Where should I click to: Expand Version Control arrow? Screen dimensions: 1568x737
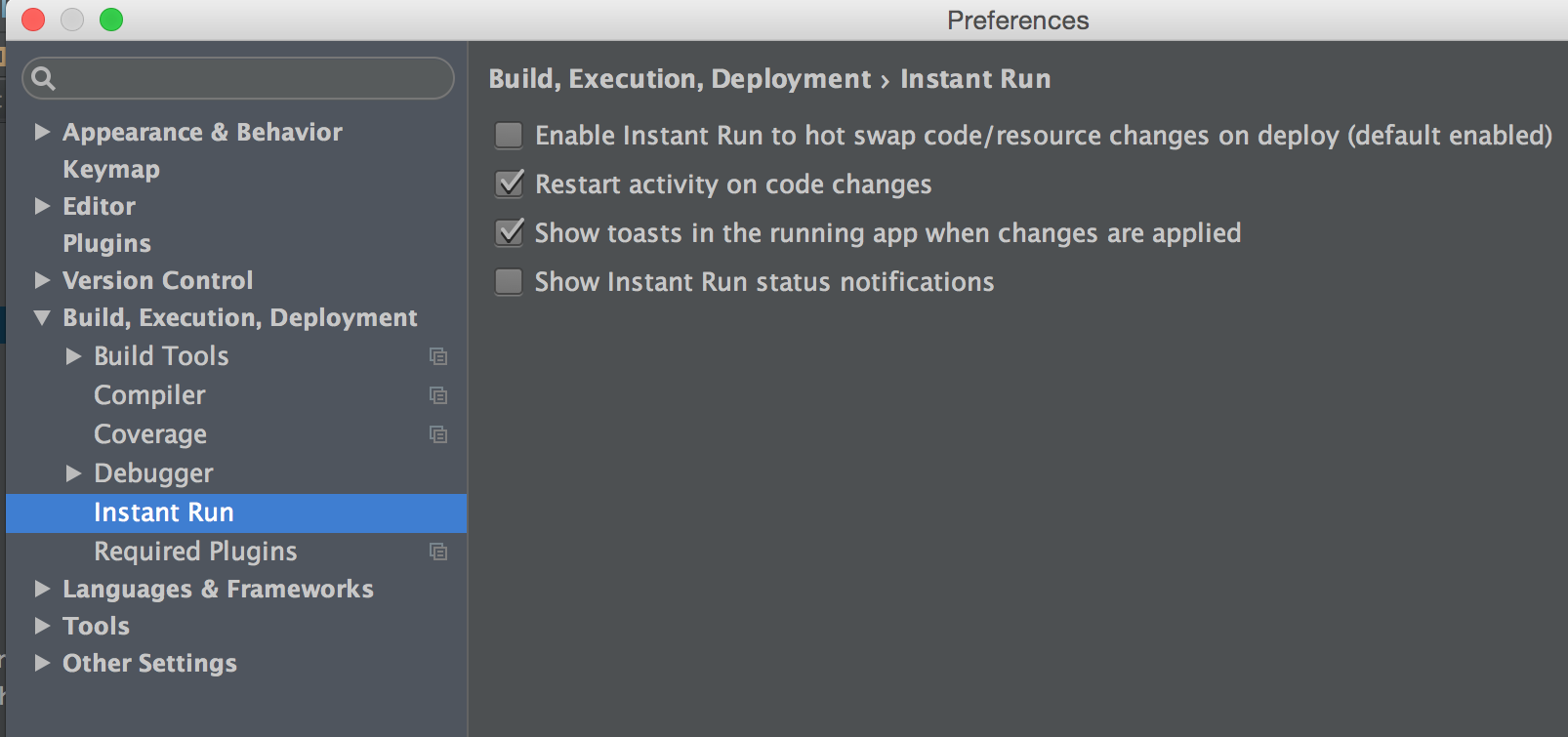42,280
